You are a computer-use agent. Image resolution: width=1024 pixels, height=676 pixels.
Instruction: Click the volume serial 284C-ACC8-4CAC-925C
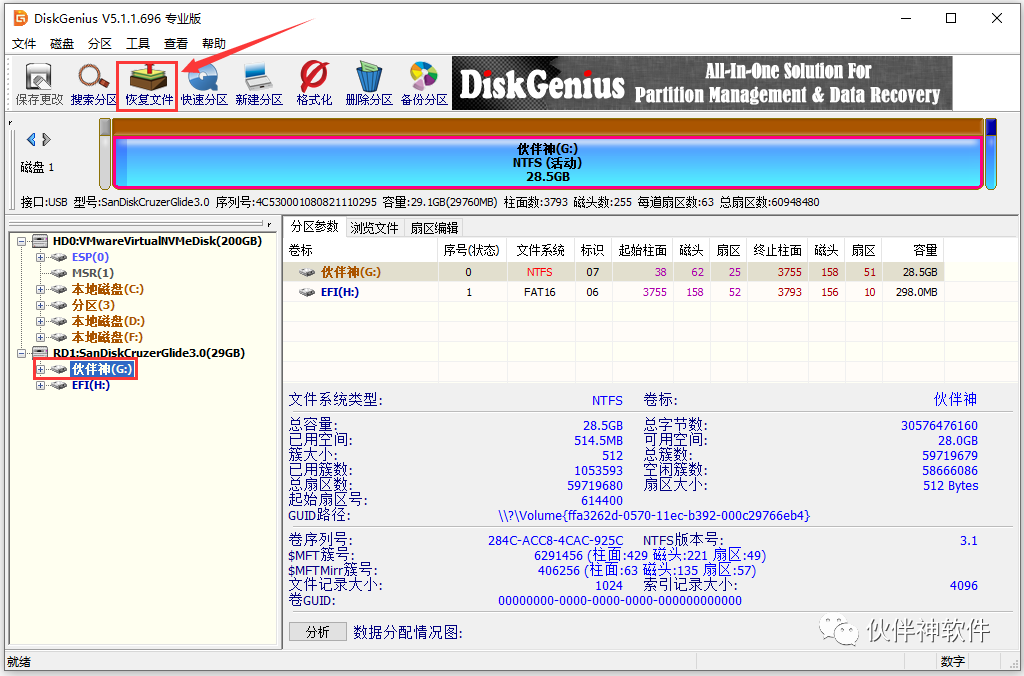555,541
